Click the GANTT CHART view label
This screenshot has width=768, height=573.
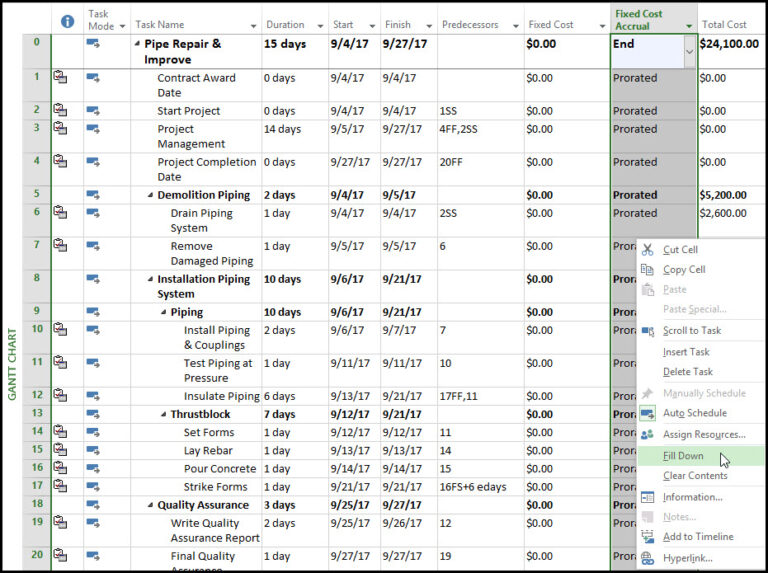(x=12, y=364)
